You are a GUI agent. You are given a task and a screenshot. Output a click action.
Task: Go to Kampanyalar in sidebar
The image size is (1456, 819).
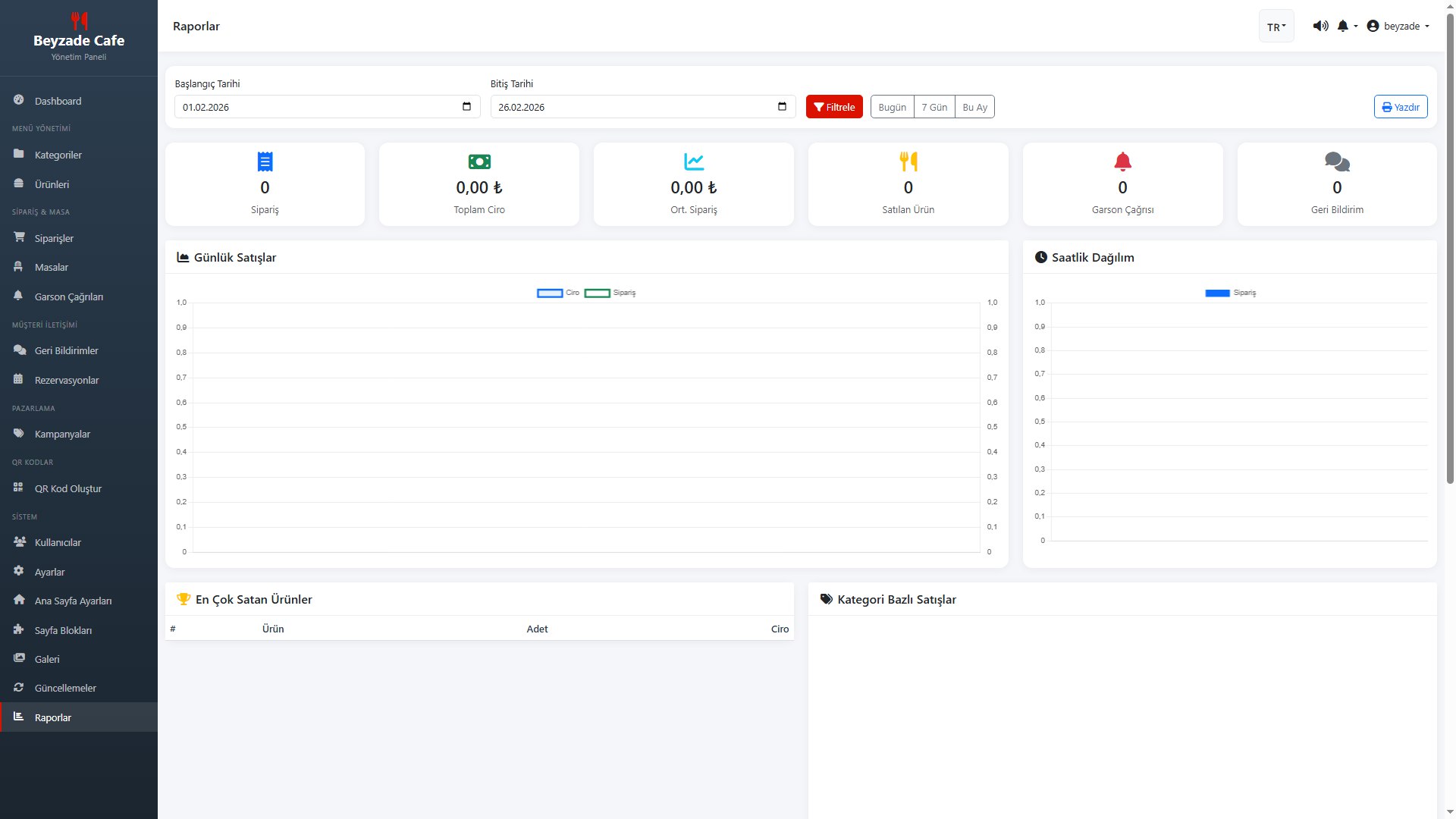click(62, 434)
